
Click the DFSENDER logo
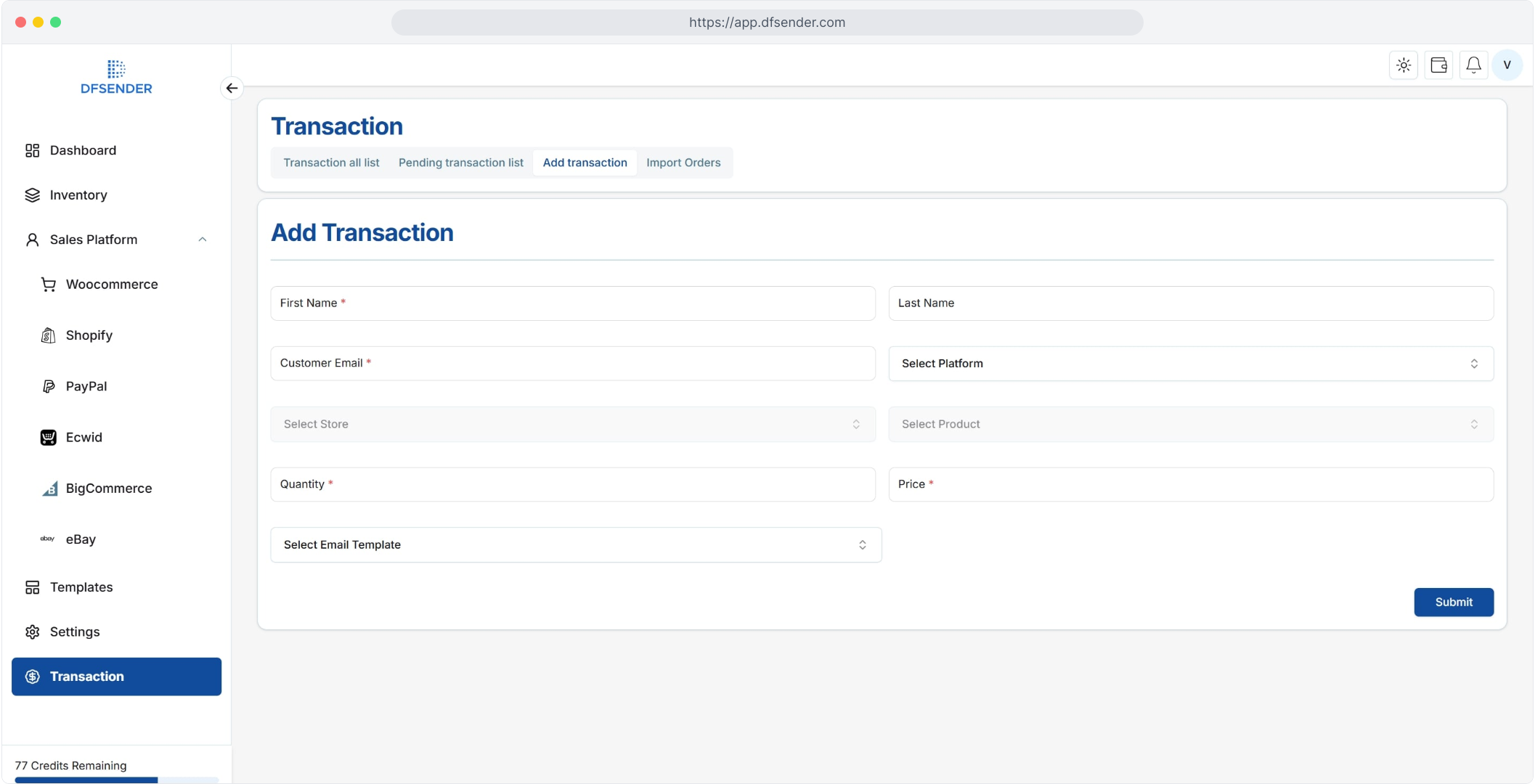pos(116,77)
